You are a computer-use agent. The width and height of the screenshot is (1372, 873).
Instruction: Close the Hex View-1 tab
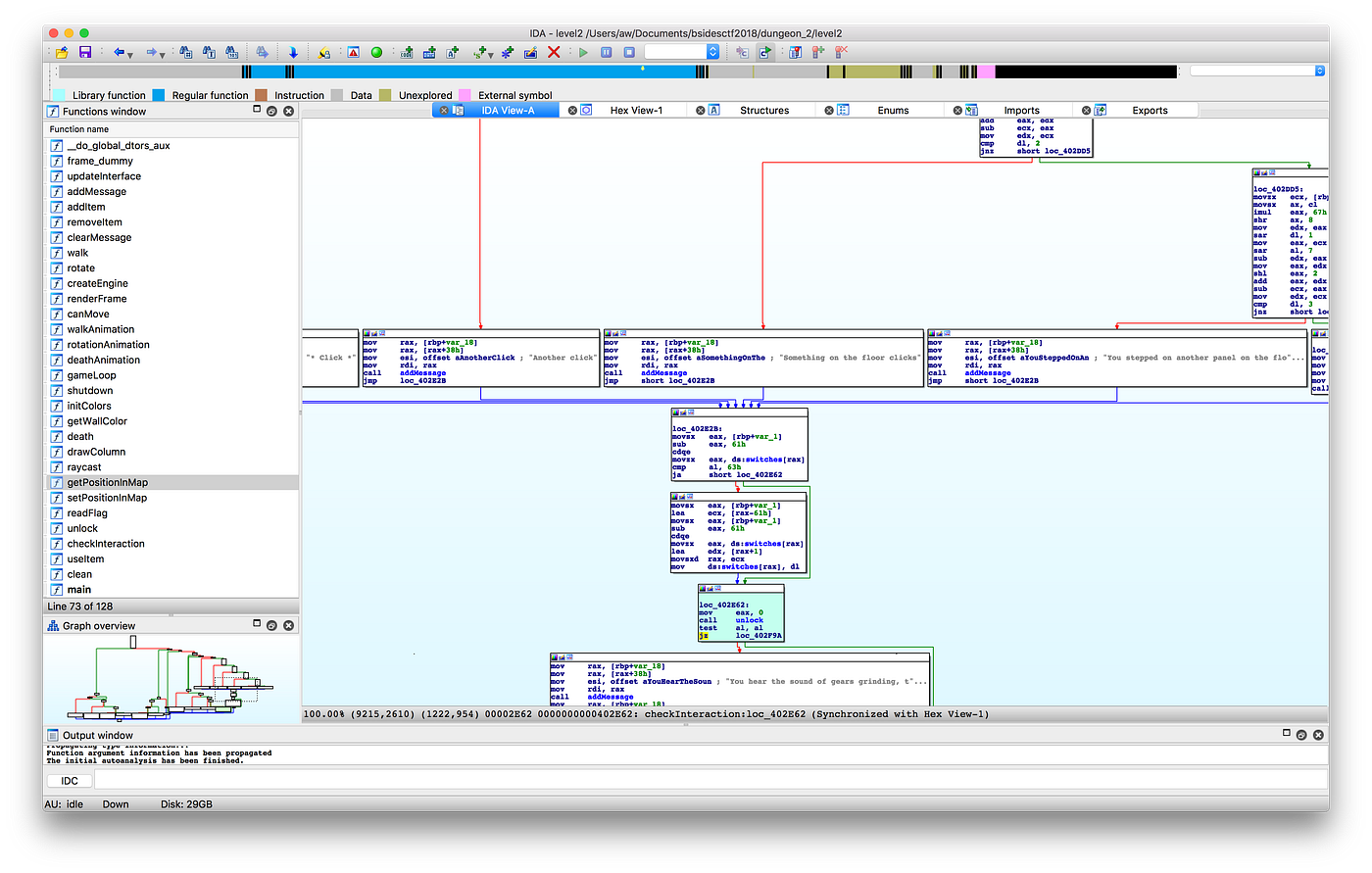coord(571,110)
